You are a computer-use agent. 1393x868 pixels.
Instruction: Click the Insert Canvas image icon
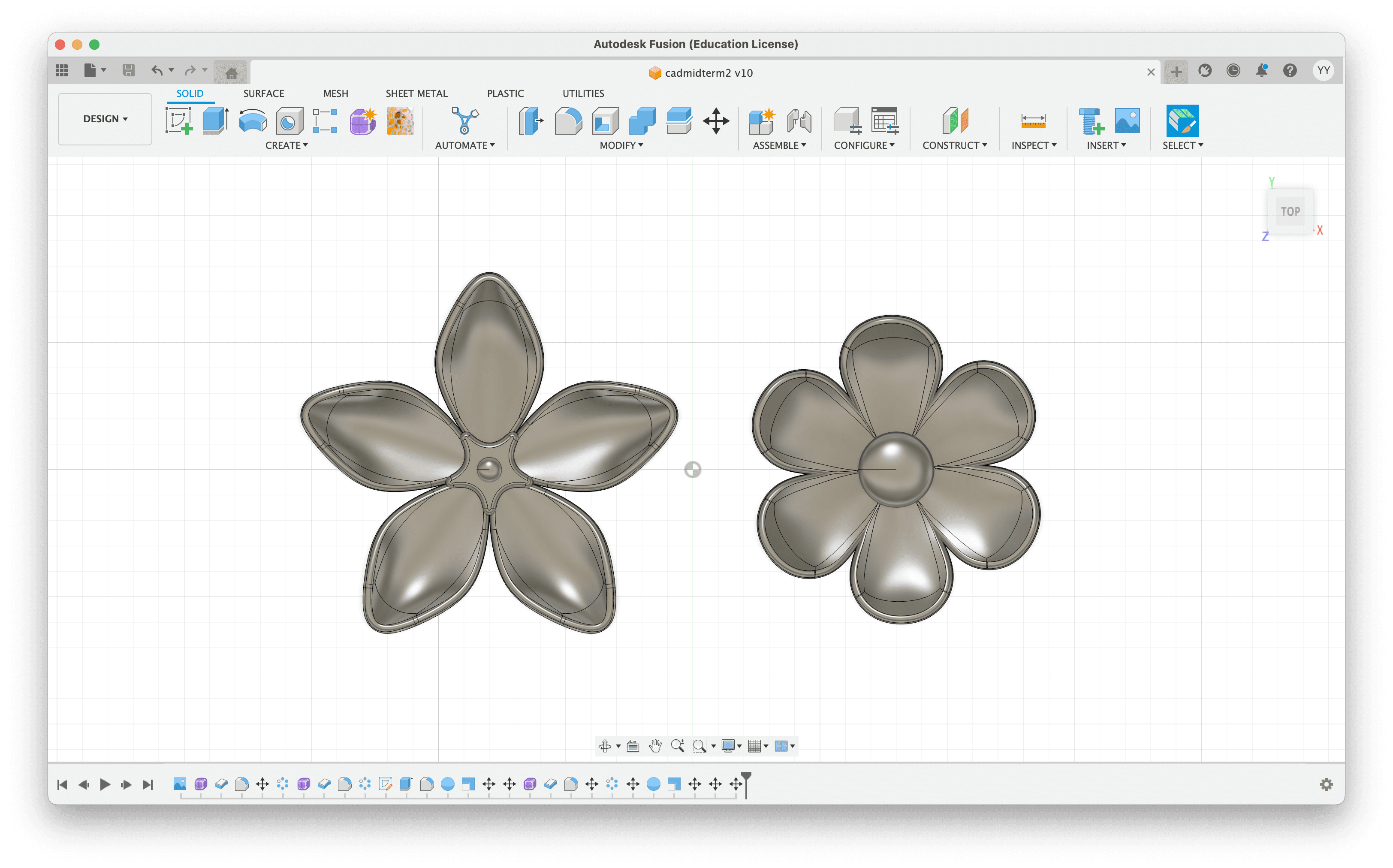point(1127,121)
